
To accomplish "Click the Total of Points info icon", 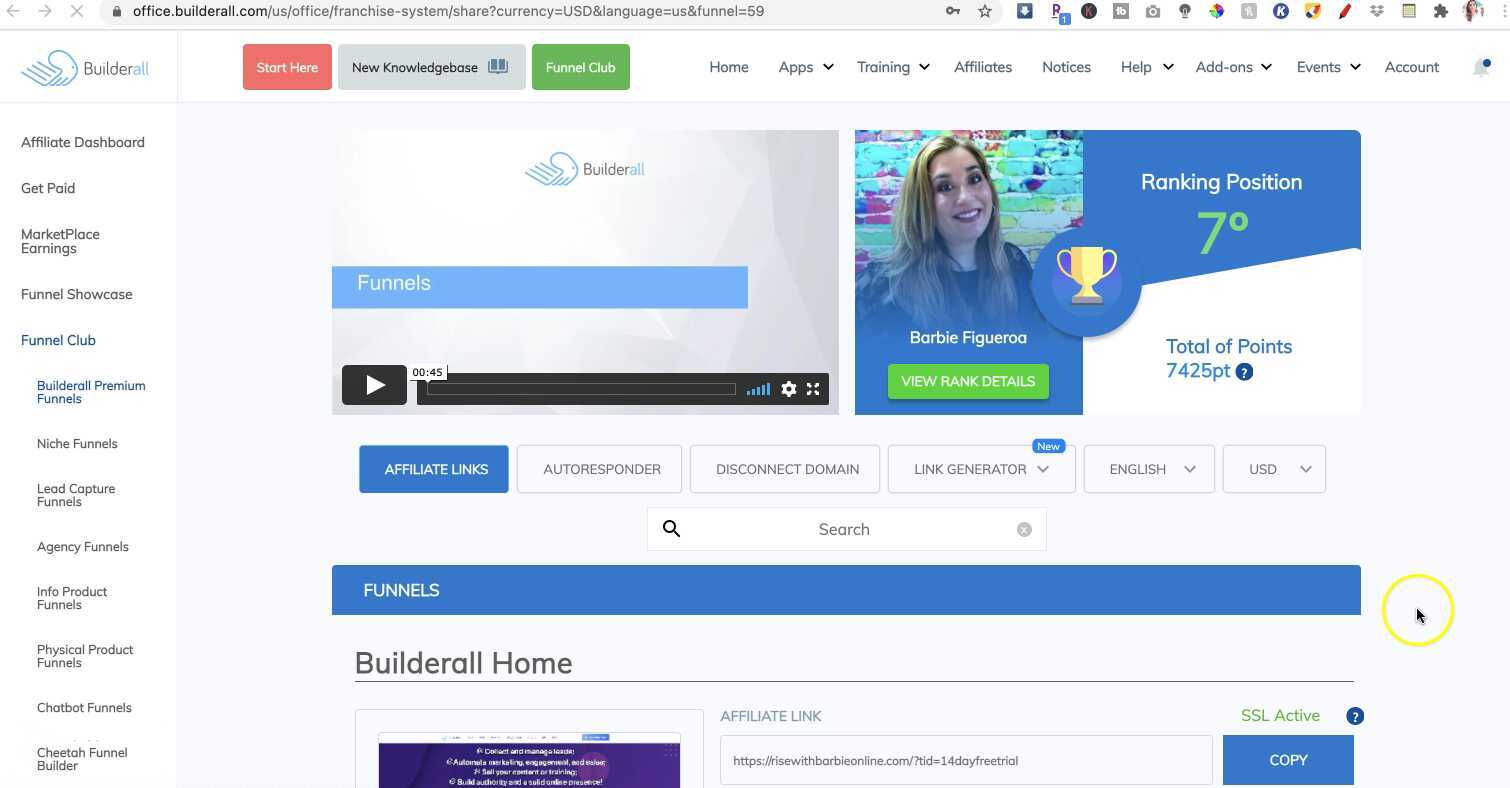I will coord(1244,371).
